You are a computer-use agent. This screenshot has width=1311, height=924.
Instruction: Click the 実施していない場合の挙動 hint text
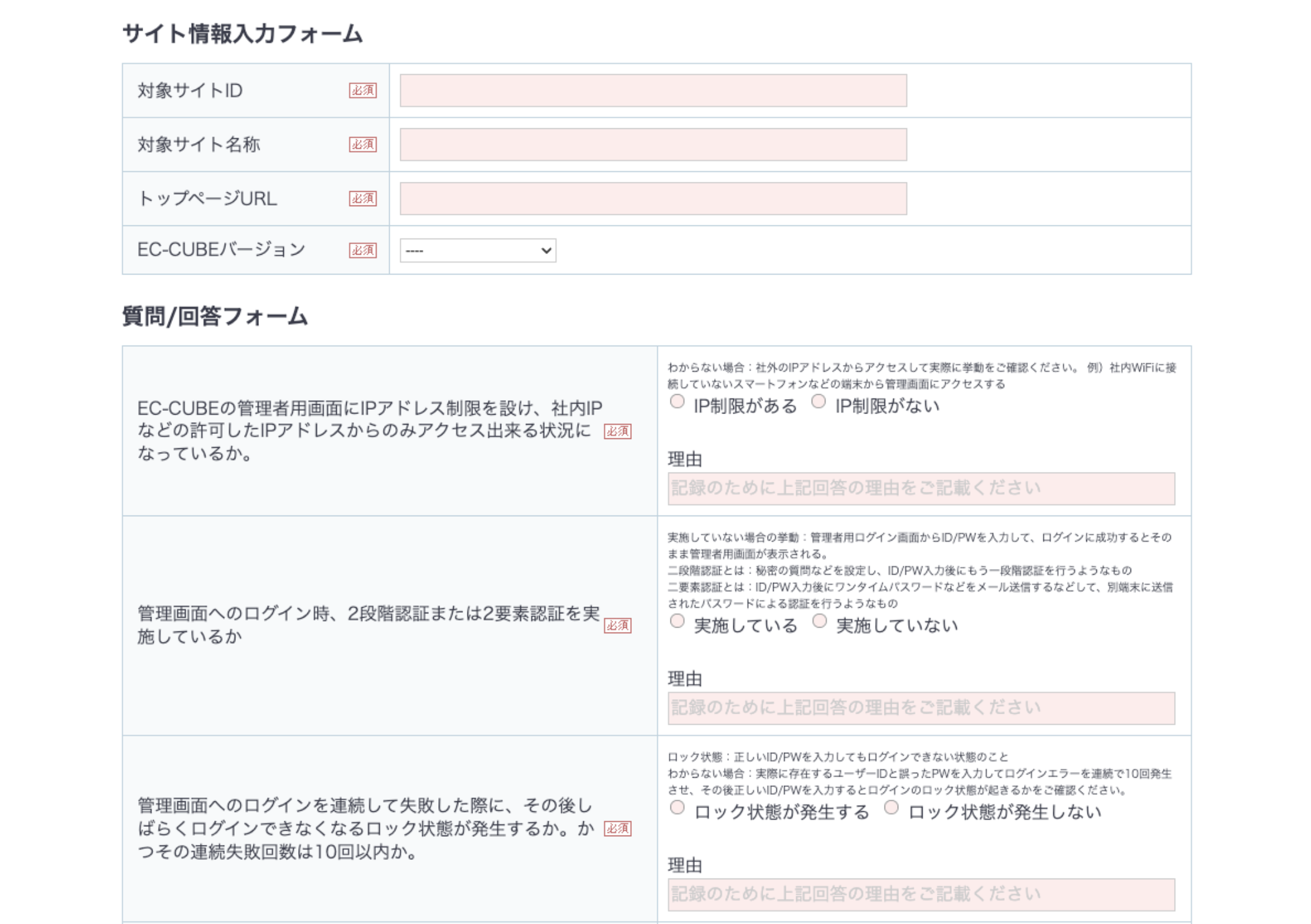tap(919, 545)
